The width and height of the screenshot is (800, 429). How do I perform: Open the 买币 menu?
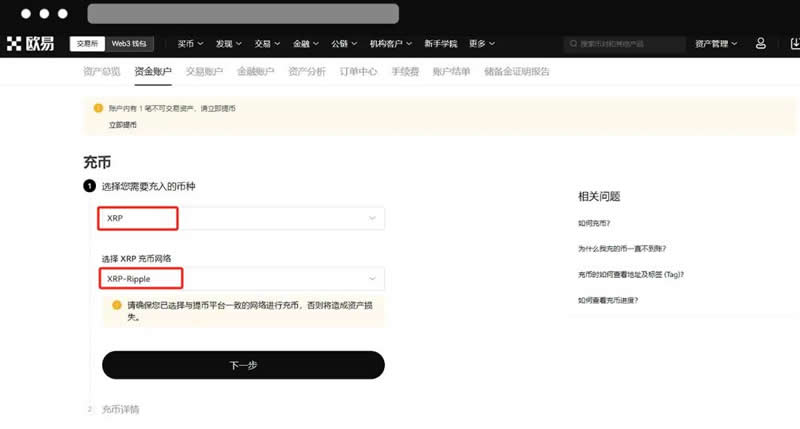click(x=190, y=44)
